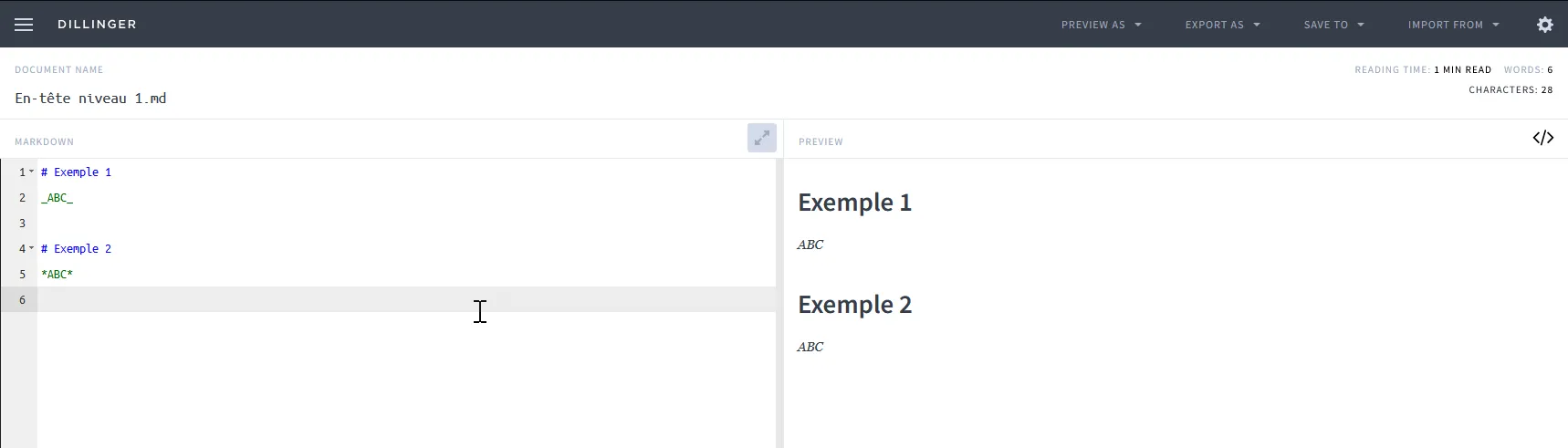Click the Dillinger logo text
The height and width of the screenshot is (448, 1568).
[97, 25]
